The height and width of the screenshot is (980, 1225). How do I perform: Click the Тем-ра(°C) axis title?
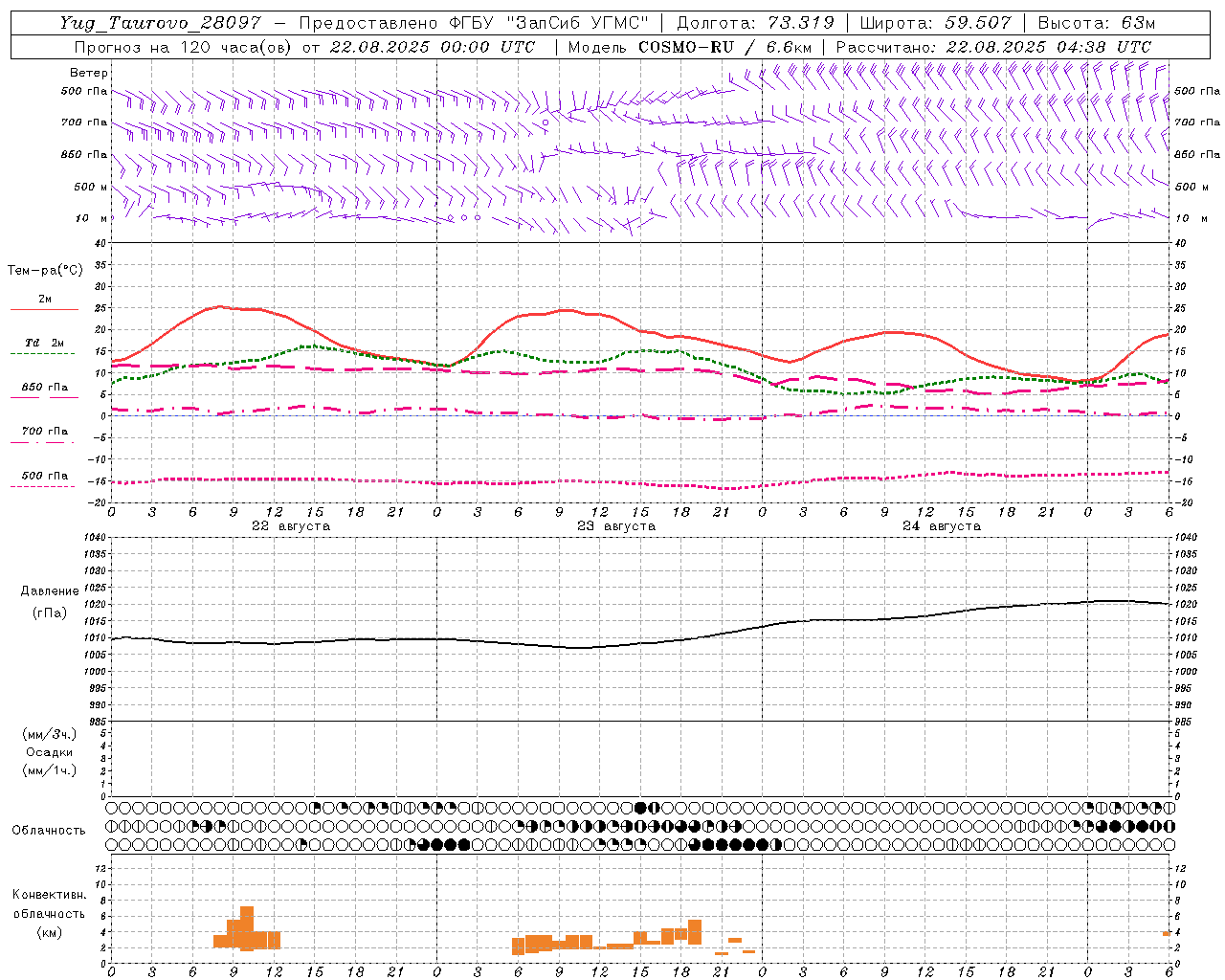click(x=45, y=271)
